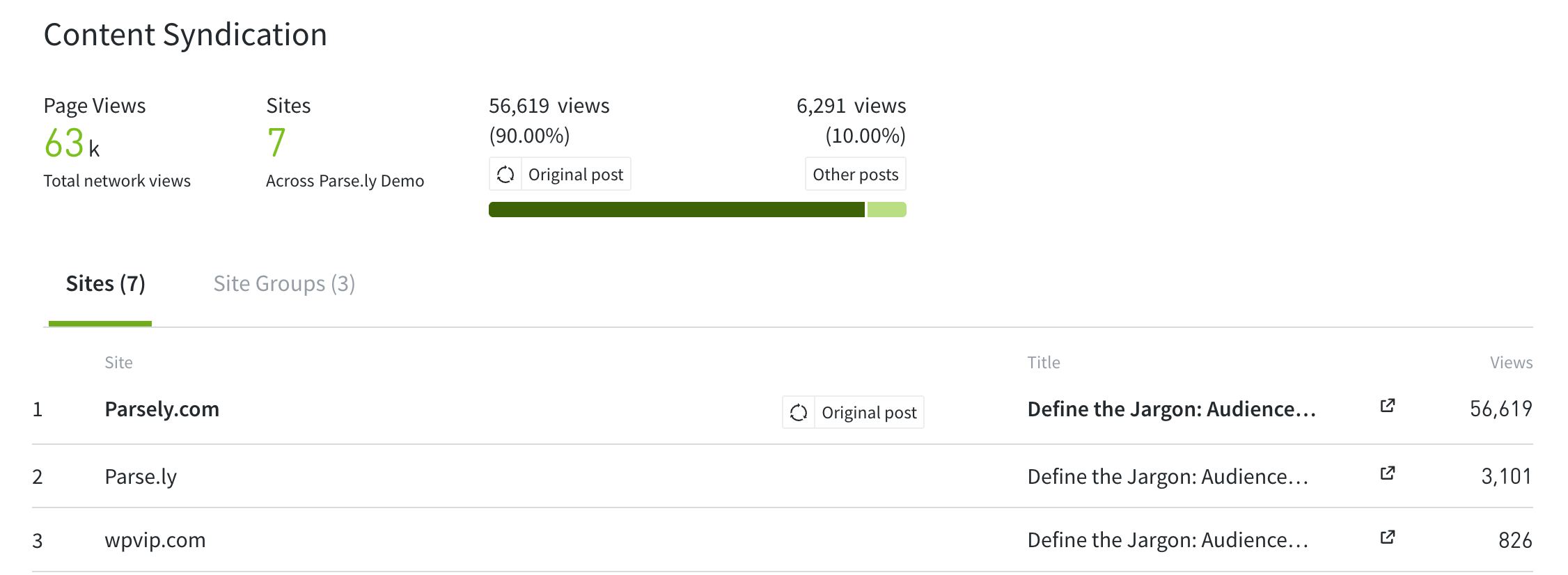Viewport: 1568px width, 575px height.
Task: Open external link for wpvip.com row
Action: pos(1387,537)
